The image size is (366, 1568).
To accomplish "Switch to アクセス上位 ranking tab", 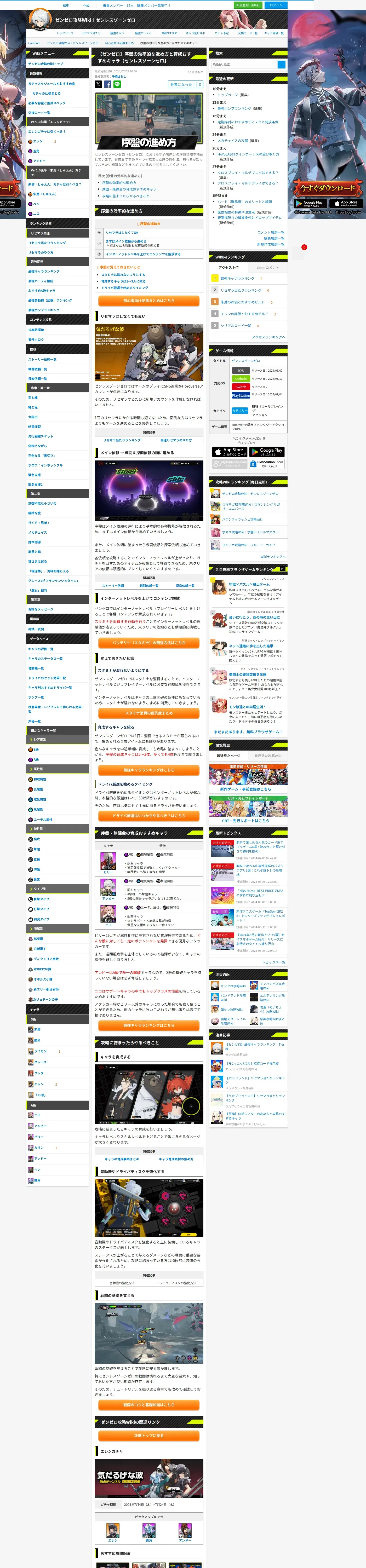I will [229, 268].
